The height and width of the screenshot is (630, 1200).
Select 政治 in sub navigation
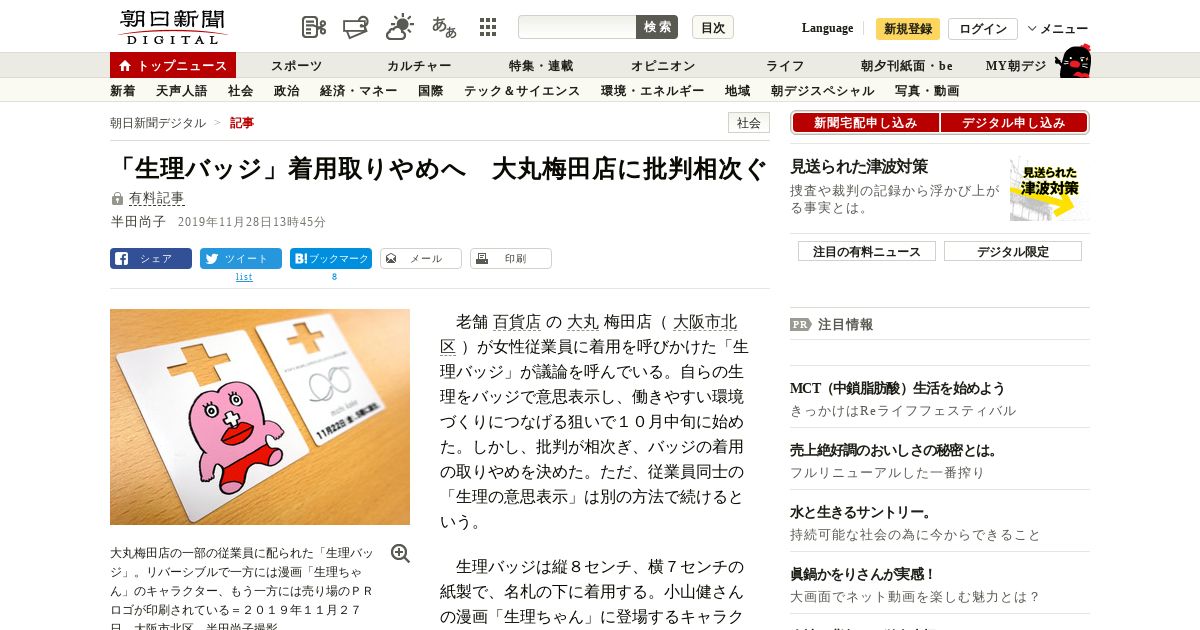pos(286,91)
